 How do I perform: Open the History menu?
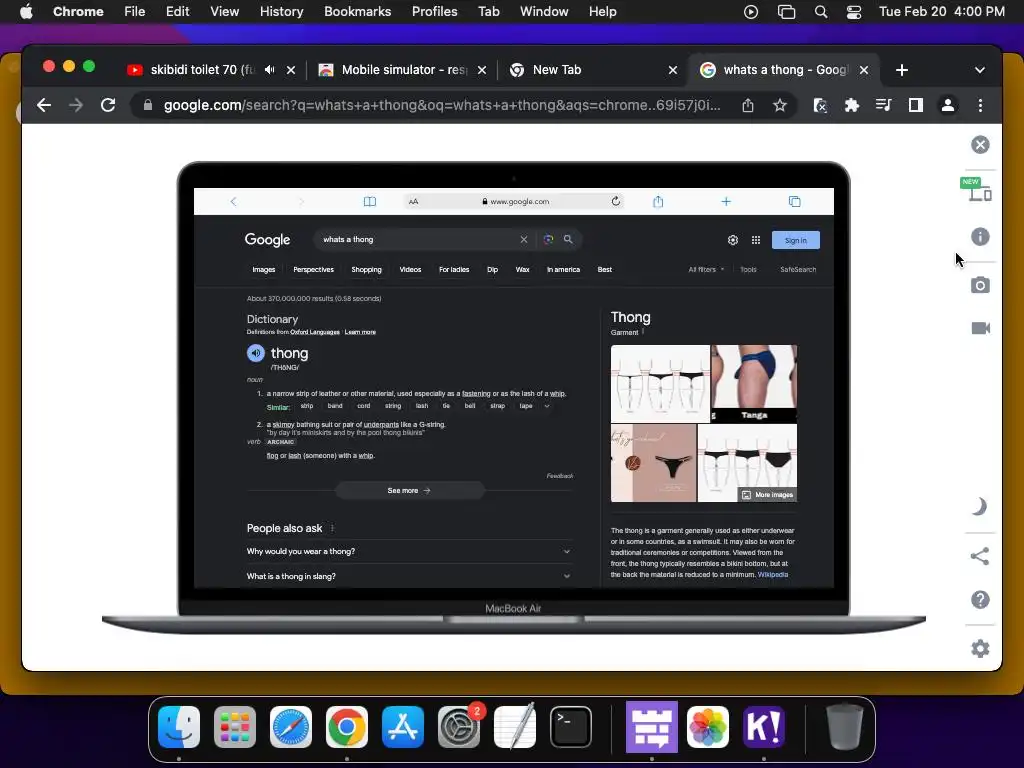tap(281, 12)
